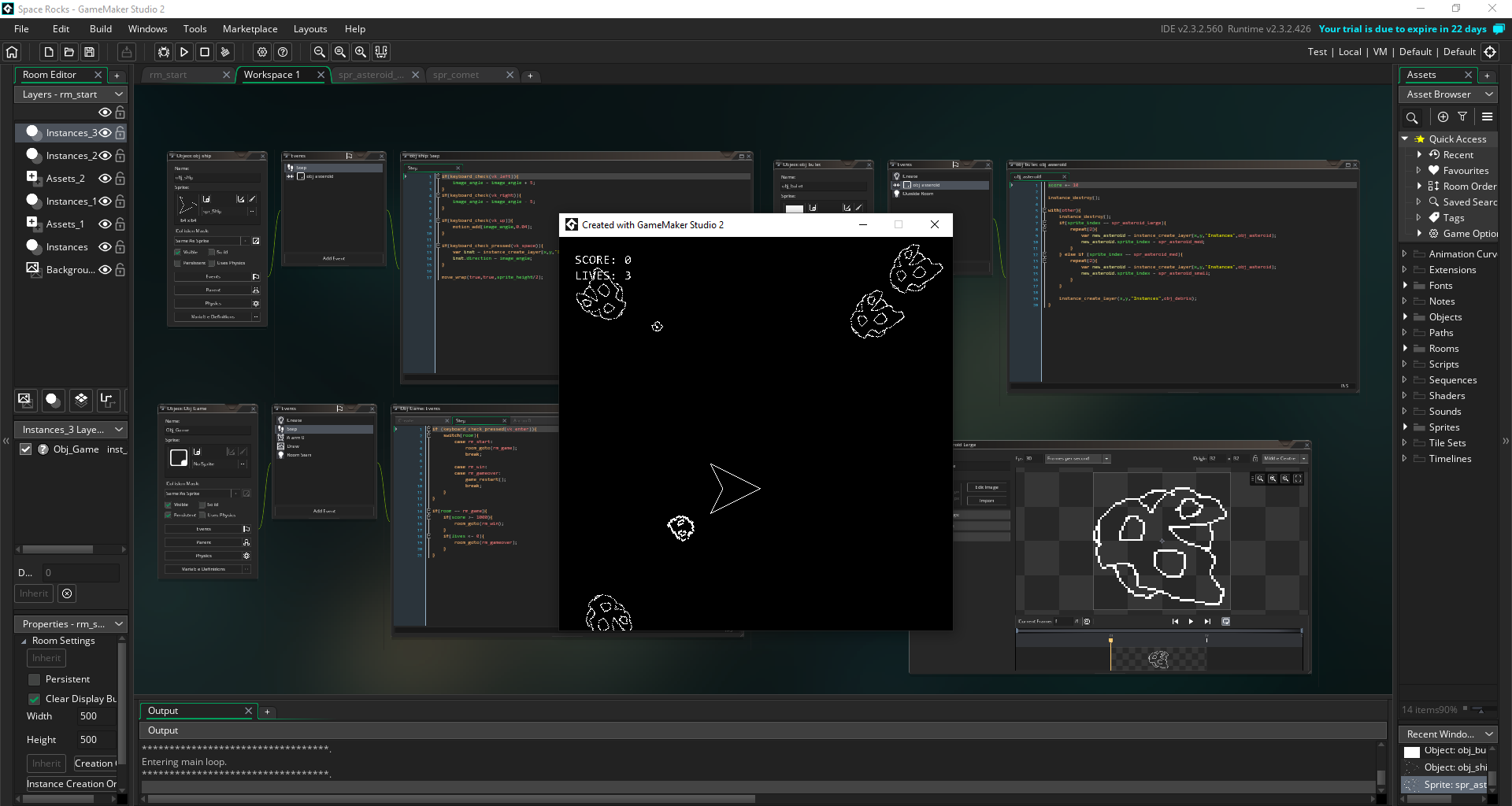Click the Run game play icon
This screenshot has height=806, width=1512.
click(184, 52)
